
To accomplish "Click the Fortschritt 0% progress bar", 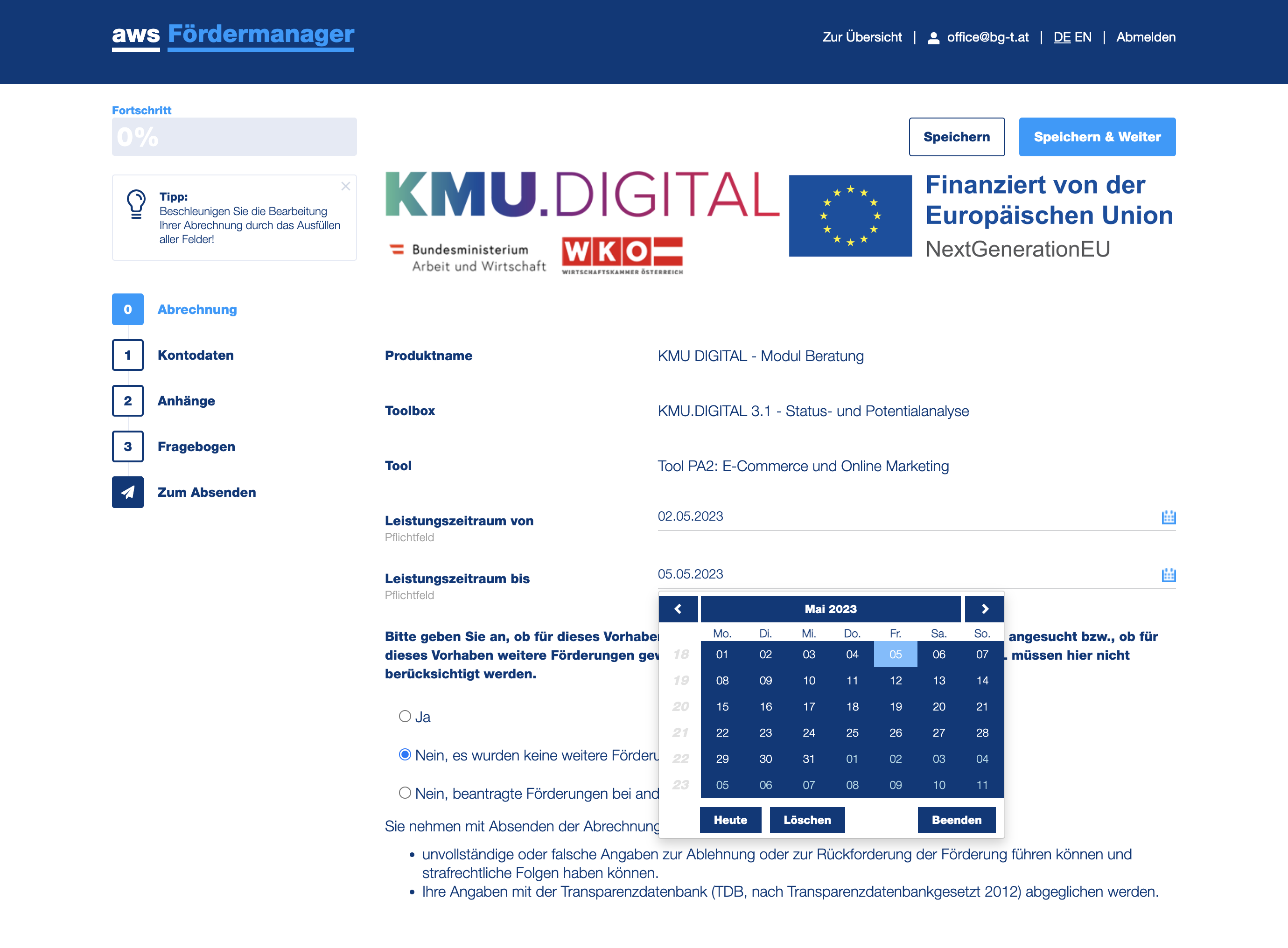I will (234, 137).
